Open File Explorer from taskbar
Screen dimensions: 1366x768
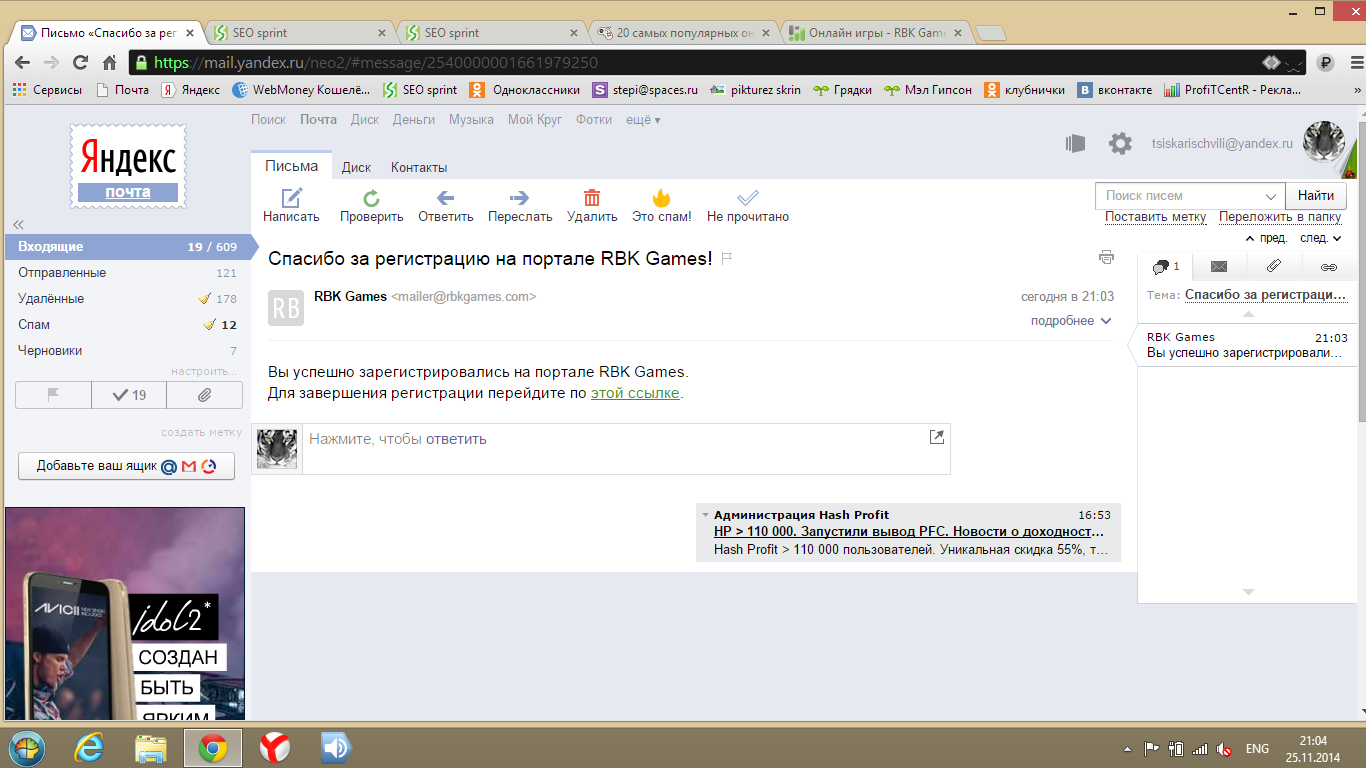point(151,747)
